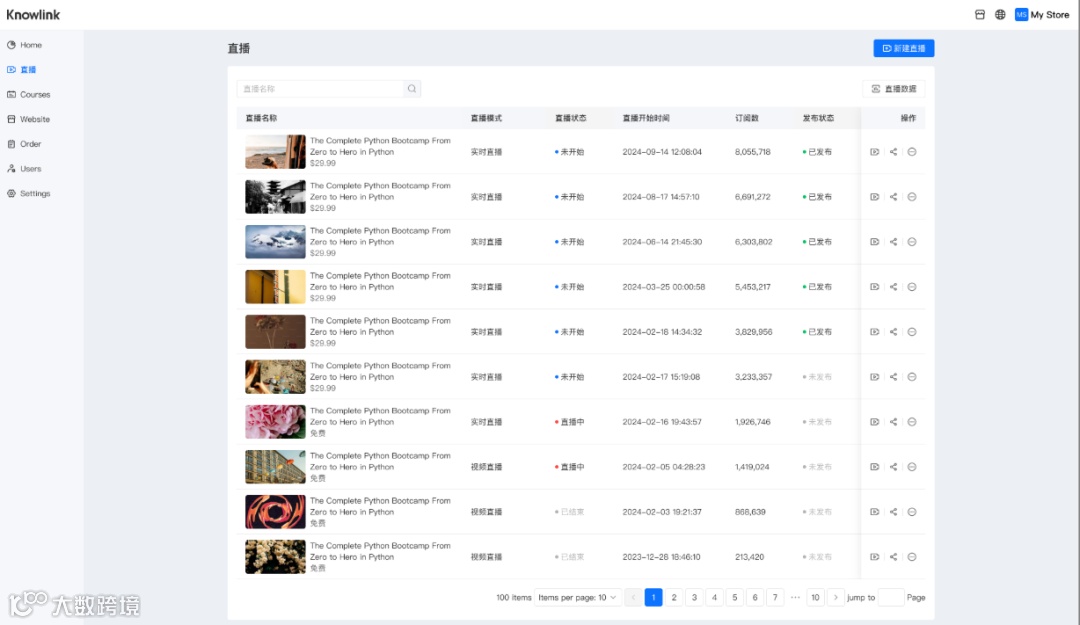Click the search magnifier icon
The height and width of the screenshot is (625, 1080).
[x=412, y=89]
